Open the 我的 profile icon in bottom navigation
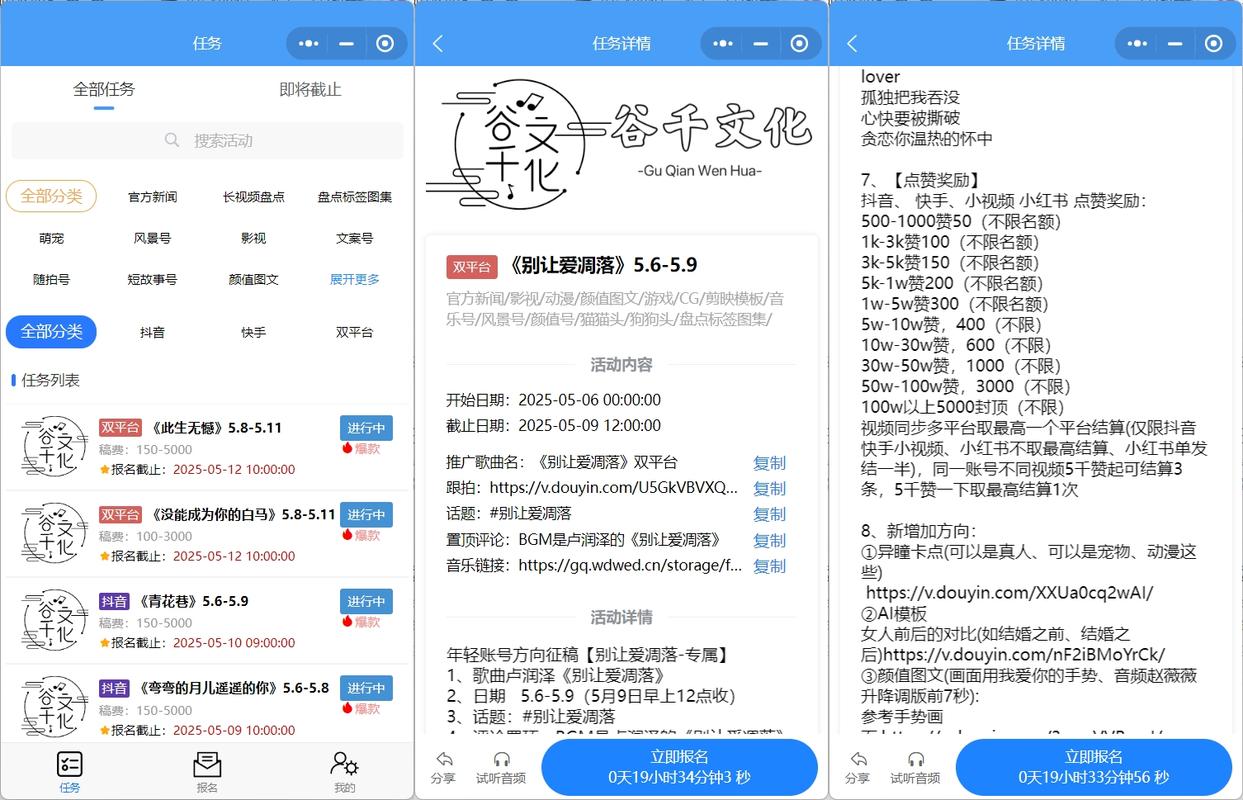Viewport: 1243px width, 800px height. coord(344,765)
